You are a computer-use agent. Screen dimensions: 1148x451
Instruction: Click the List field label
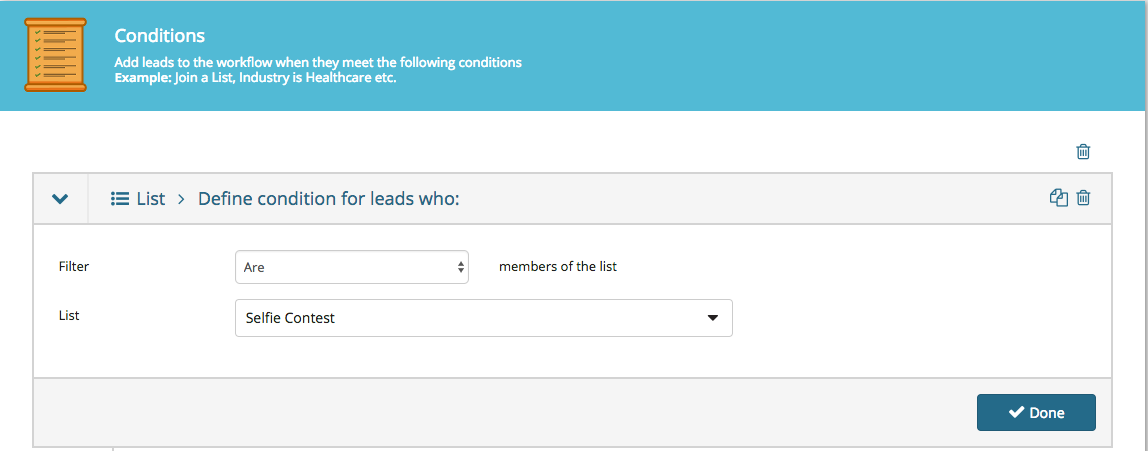(x=69, y=316)
